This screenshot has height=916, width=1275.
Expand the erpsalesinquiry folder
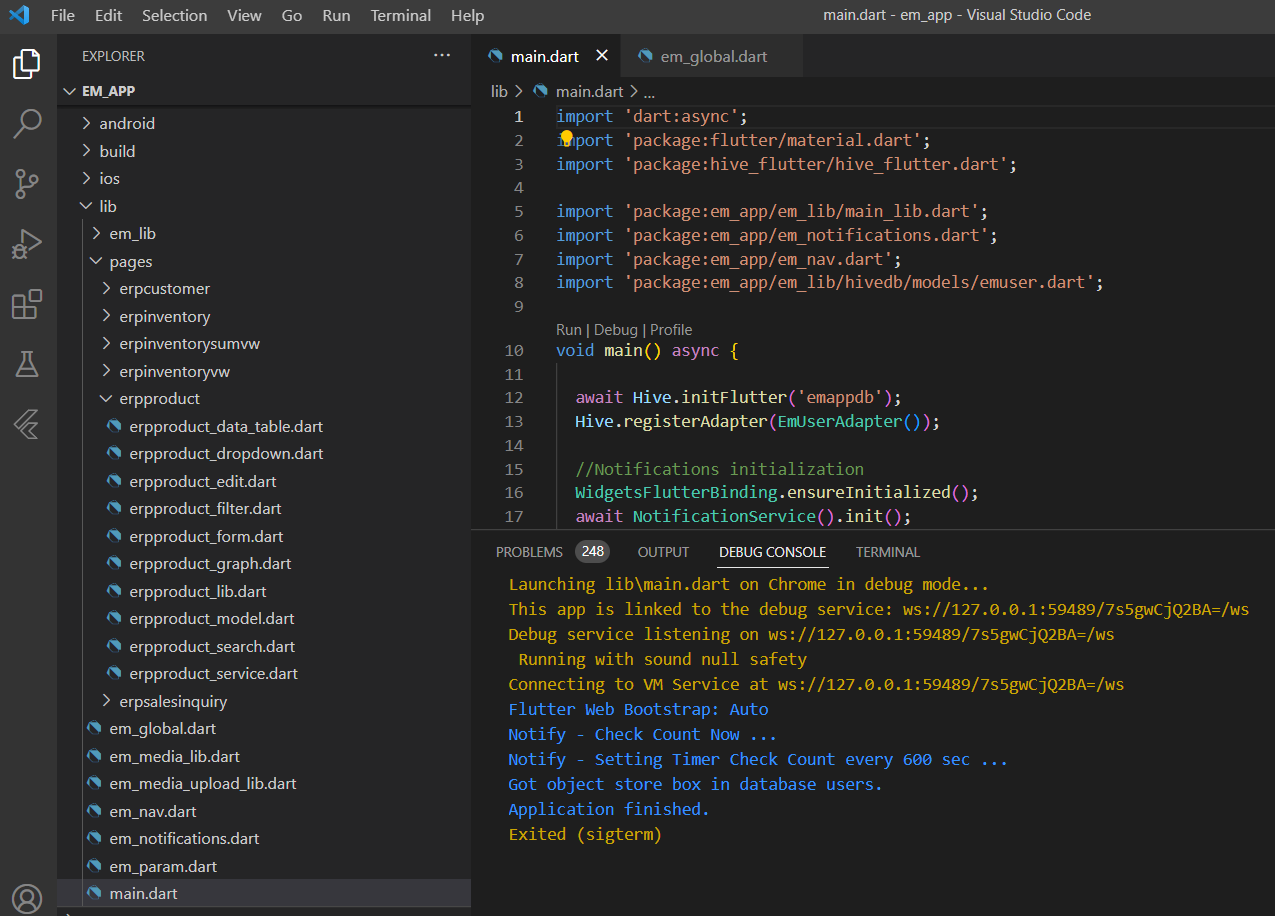pos(107,701)
